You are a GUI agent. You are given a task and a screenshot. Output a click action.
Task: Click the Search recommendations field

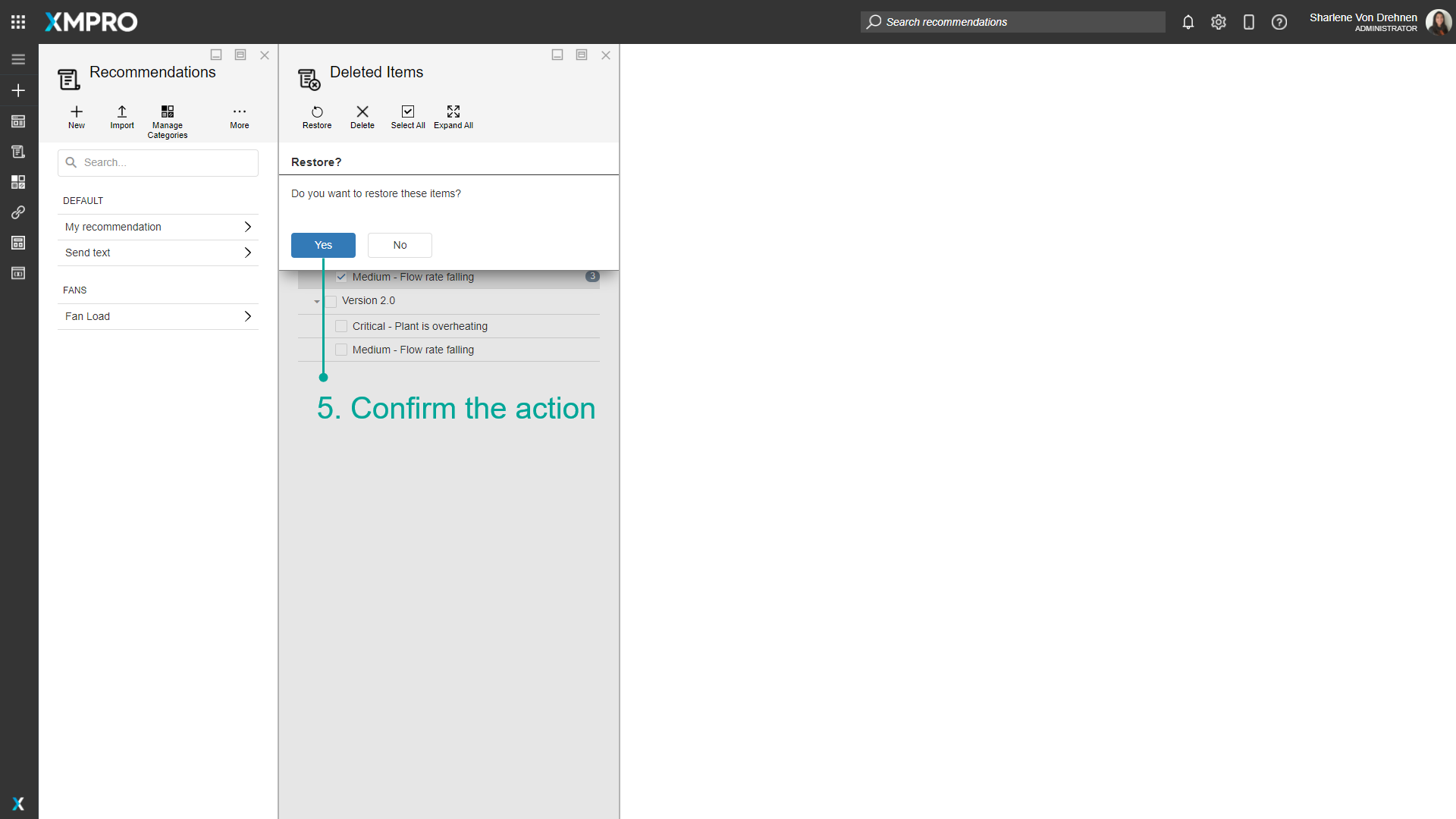1012,22
